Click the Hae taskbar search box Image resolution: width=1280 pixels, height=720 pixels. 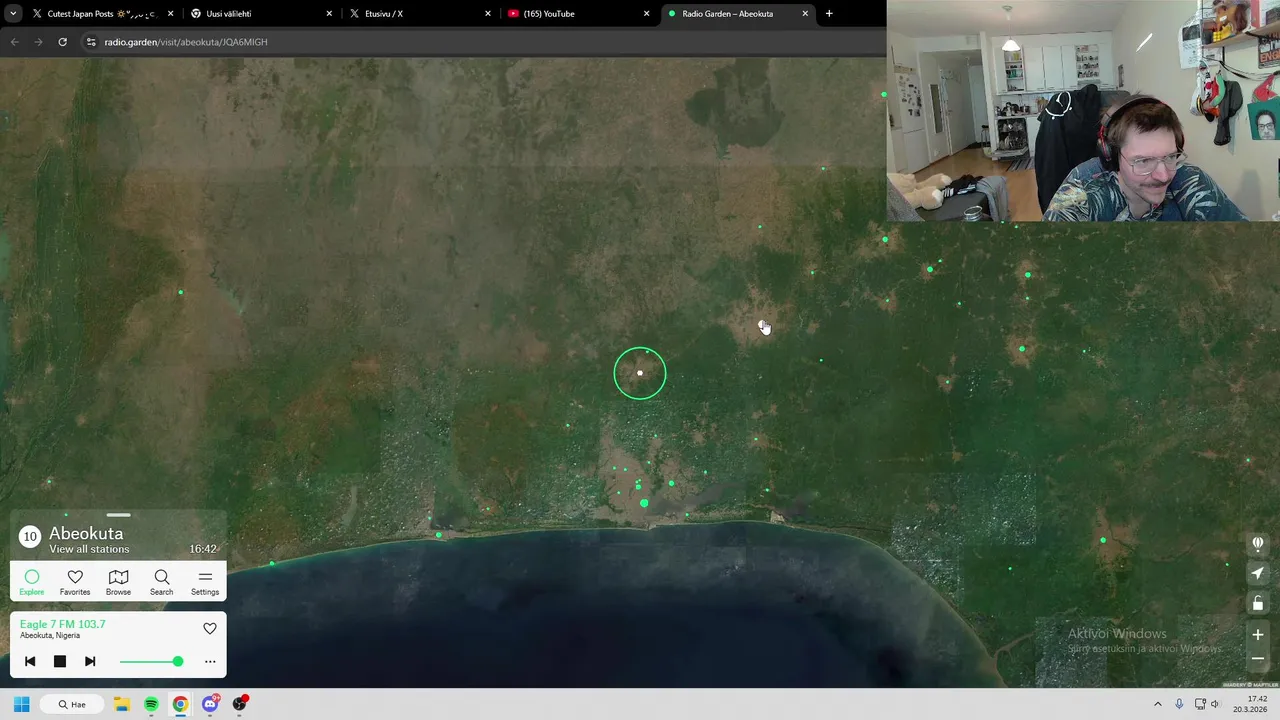71,704
